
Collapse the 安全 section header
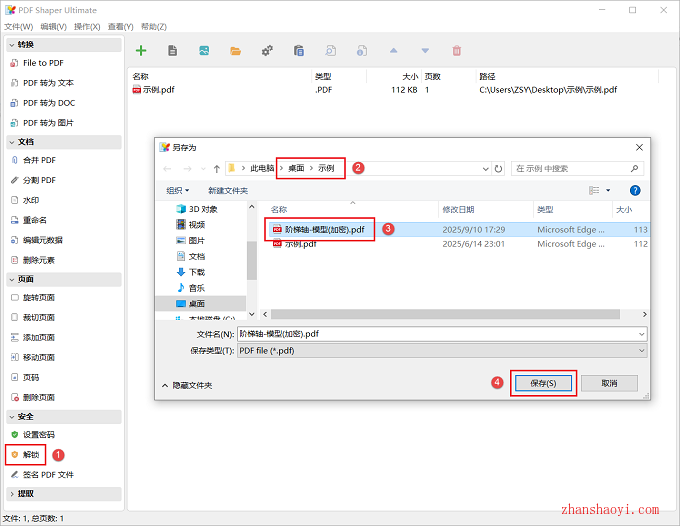(64, 416)
